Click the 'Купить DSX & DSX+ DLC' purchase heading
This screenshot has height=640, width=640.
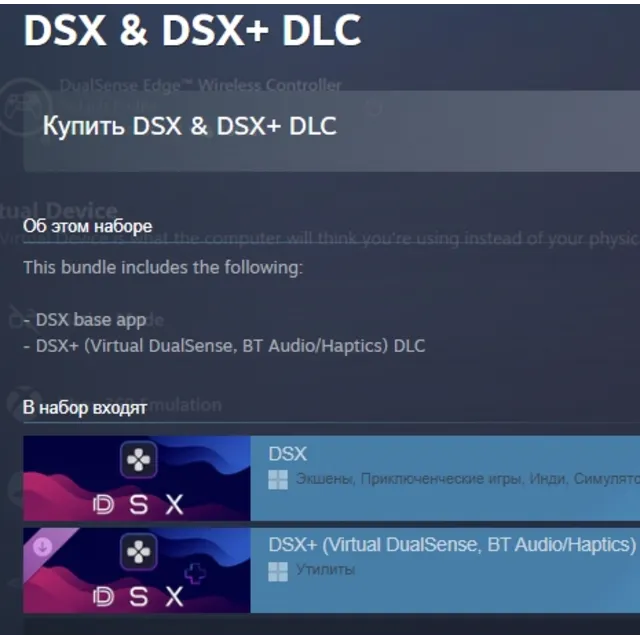pyautogui.click(x=190, y=126)
